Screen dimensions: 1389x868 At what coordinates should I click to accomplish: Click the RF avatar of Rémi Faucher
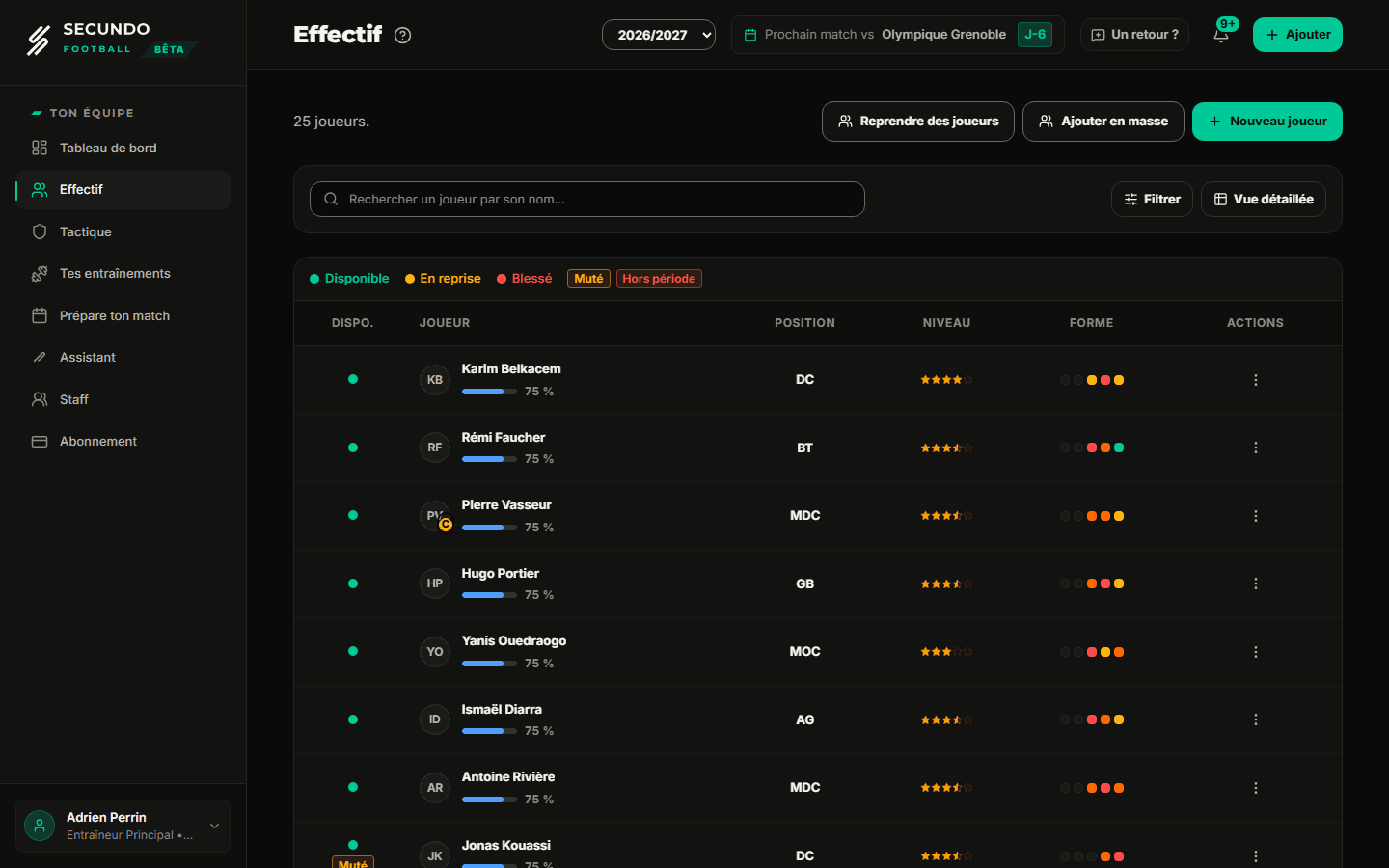(435, 448)
